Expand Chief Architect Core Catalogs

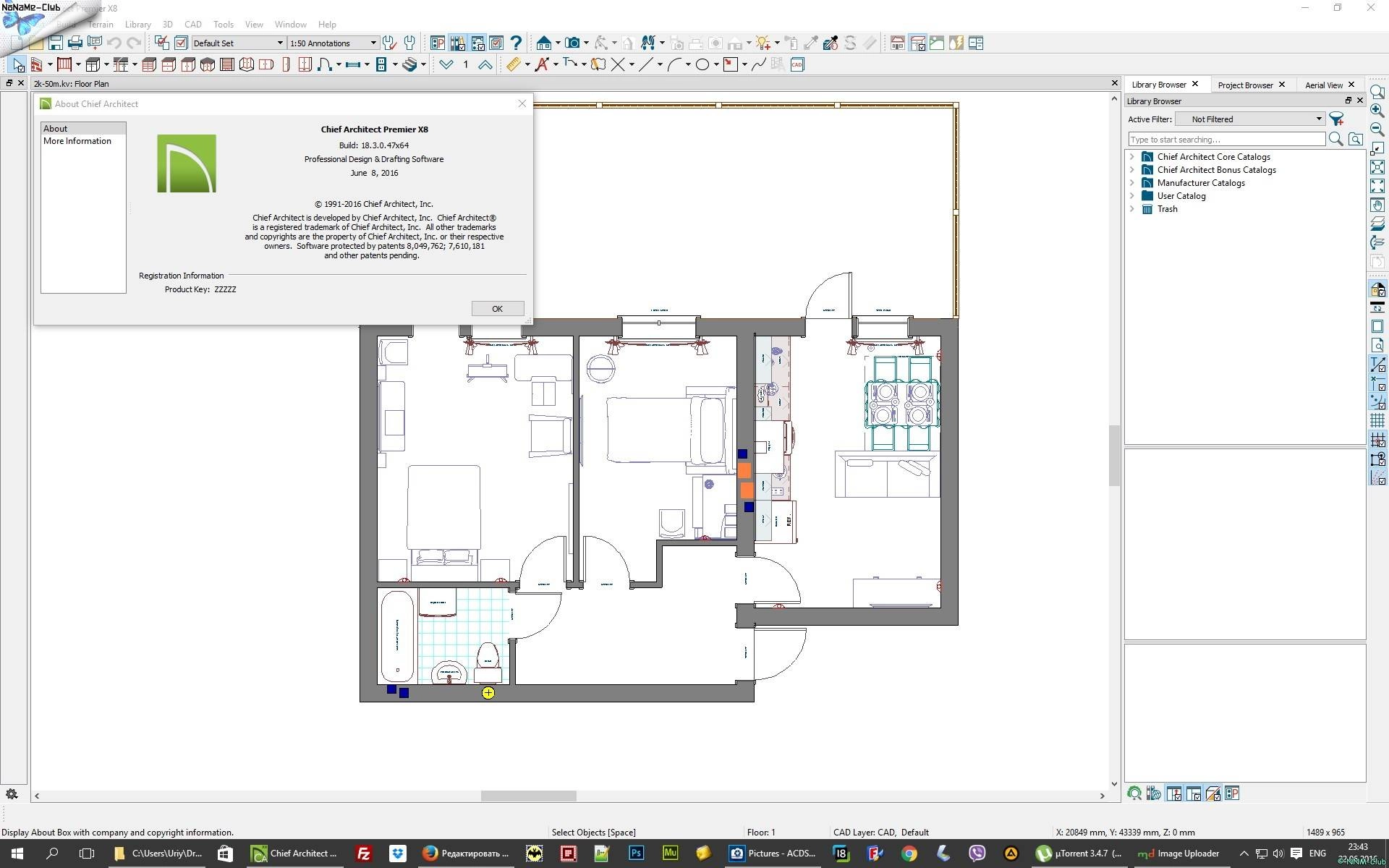(x=1132, y=156)
